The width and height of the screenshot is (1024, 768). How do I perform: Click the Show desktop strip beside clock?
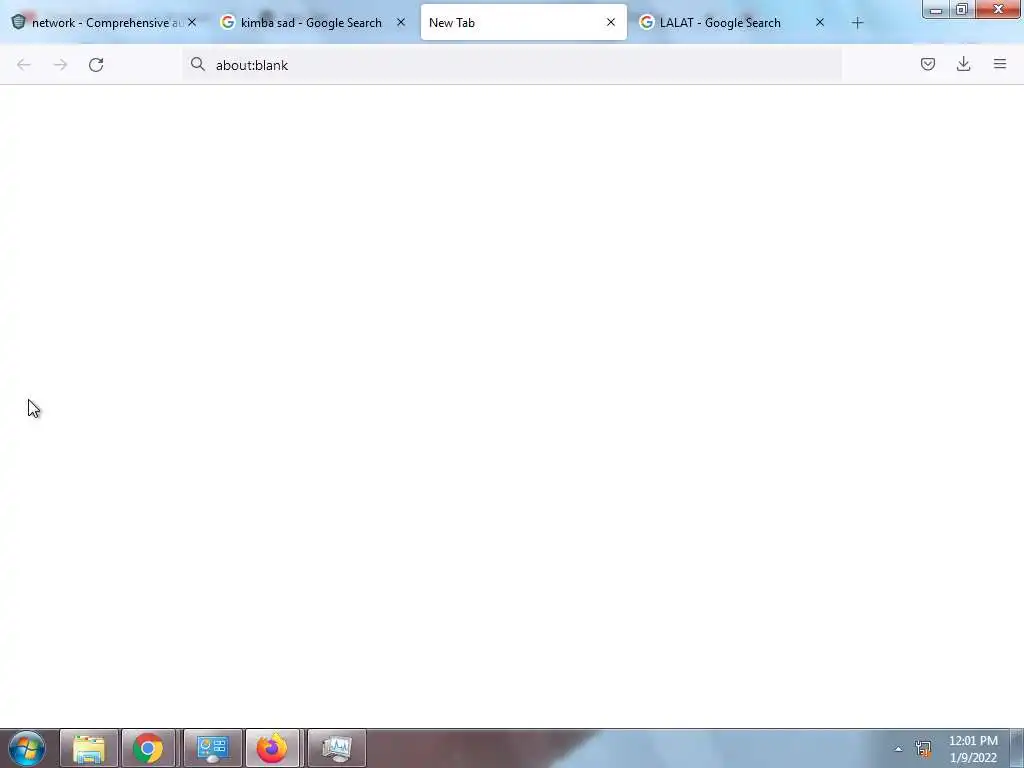click(x=1017, y=748)
